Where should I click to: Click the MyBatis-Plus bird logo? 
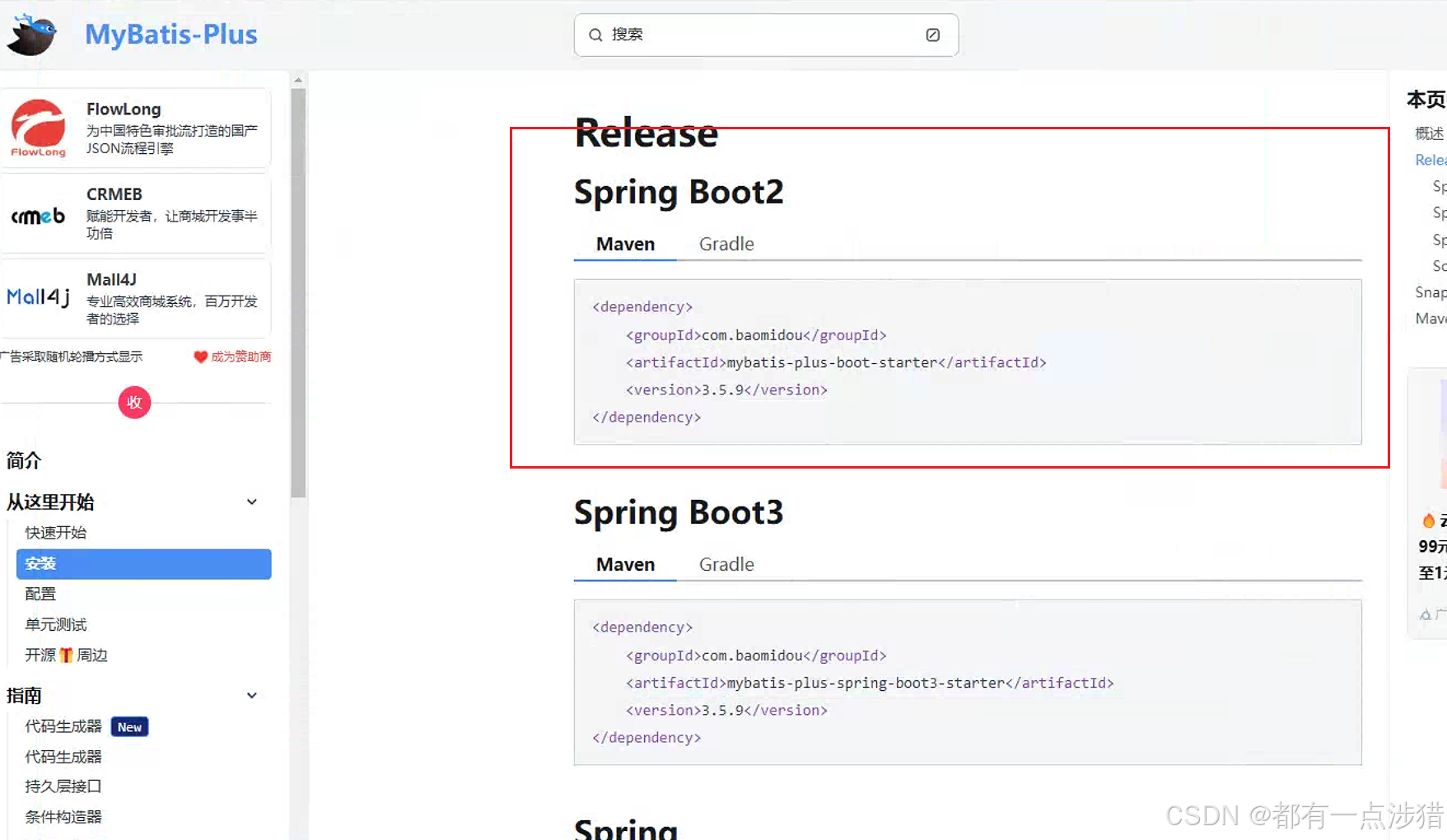pos(31,35)
